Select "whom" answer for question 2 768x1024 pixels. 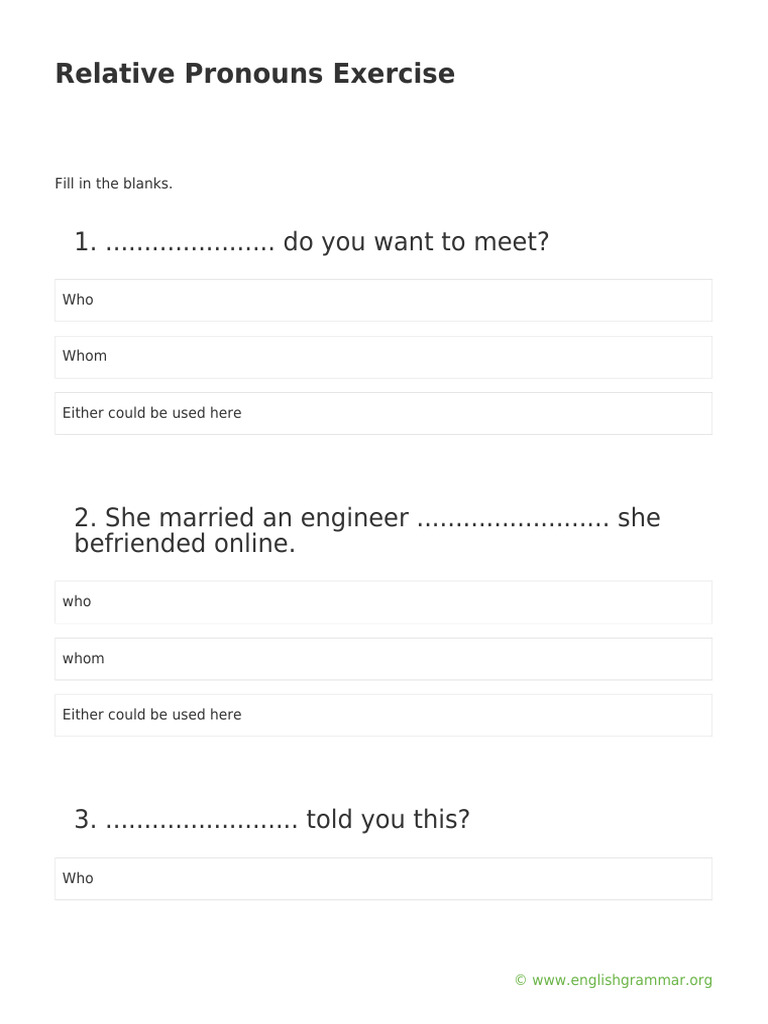383,659
